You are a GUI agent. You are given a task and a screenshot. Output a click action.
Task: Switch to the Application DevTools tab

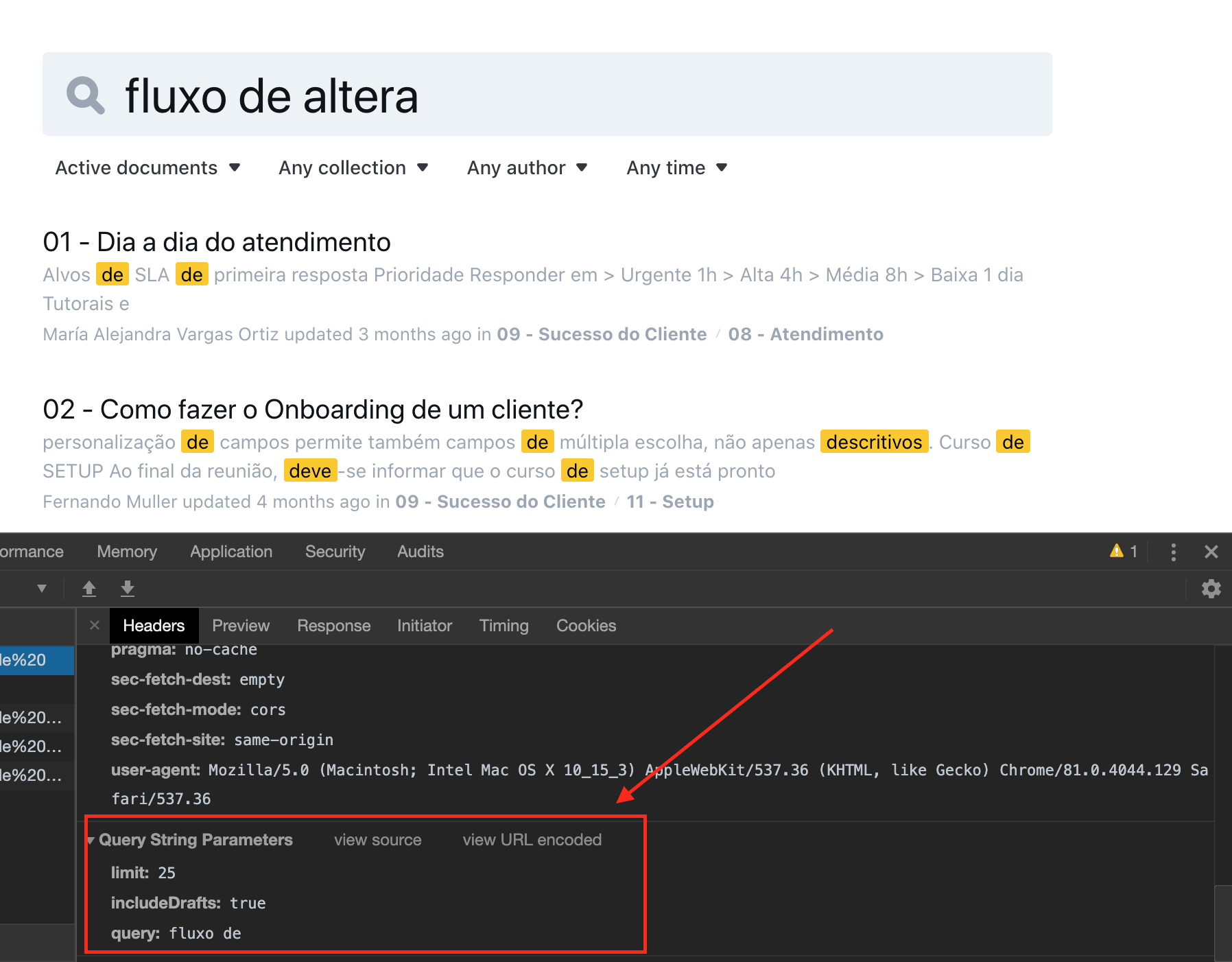click(x=231, y=552)
